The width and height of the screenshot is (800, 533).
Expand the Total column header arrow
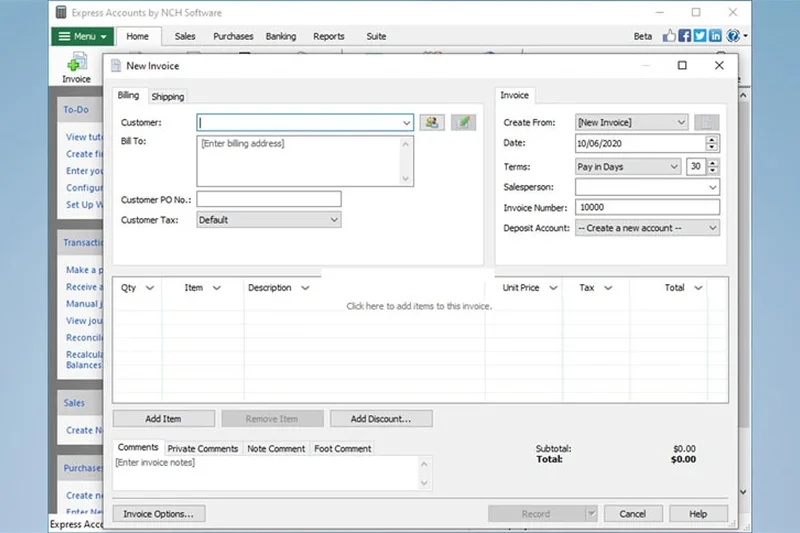click(698, 288)
